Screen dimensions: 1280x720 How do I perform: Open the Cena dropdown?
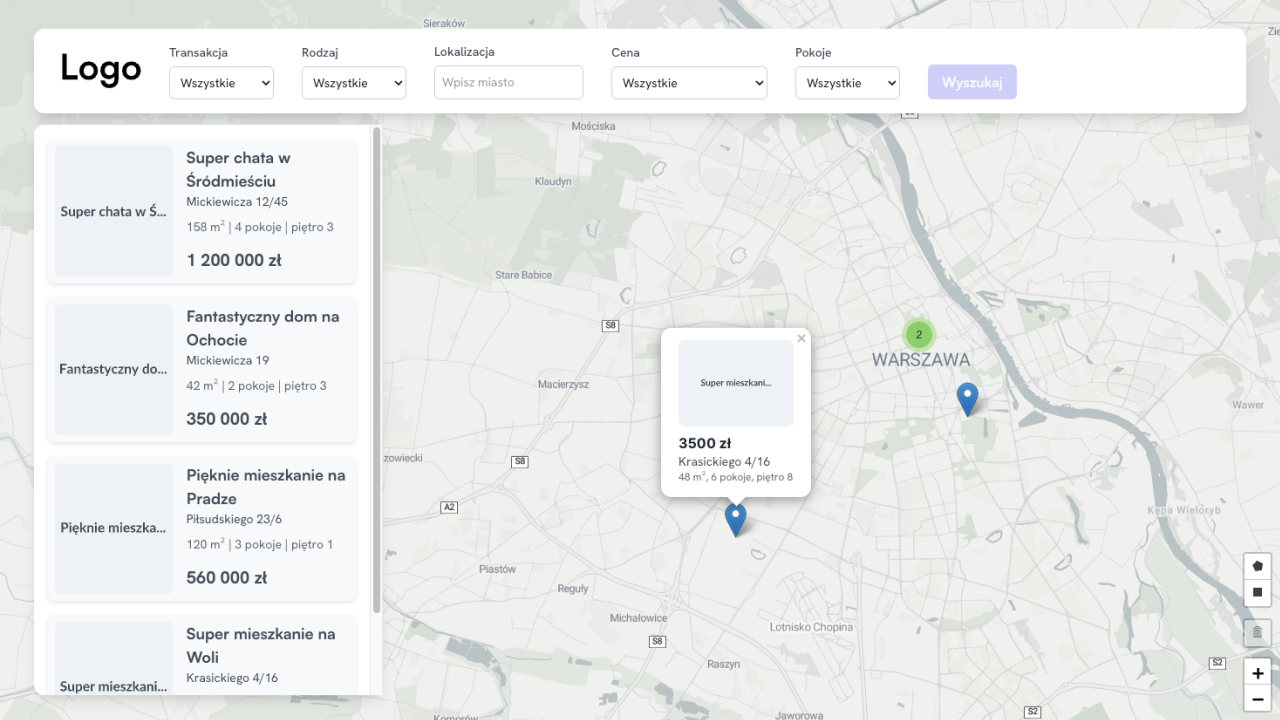pyautogui.click(x=689, y=83)
